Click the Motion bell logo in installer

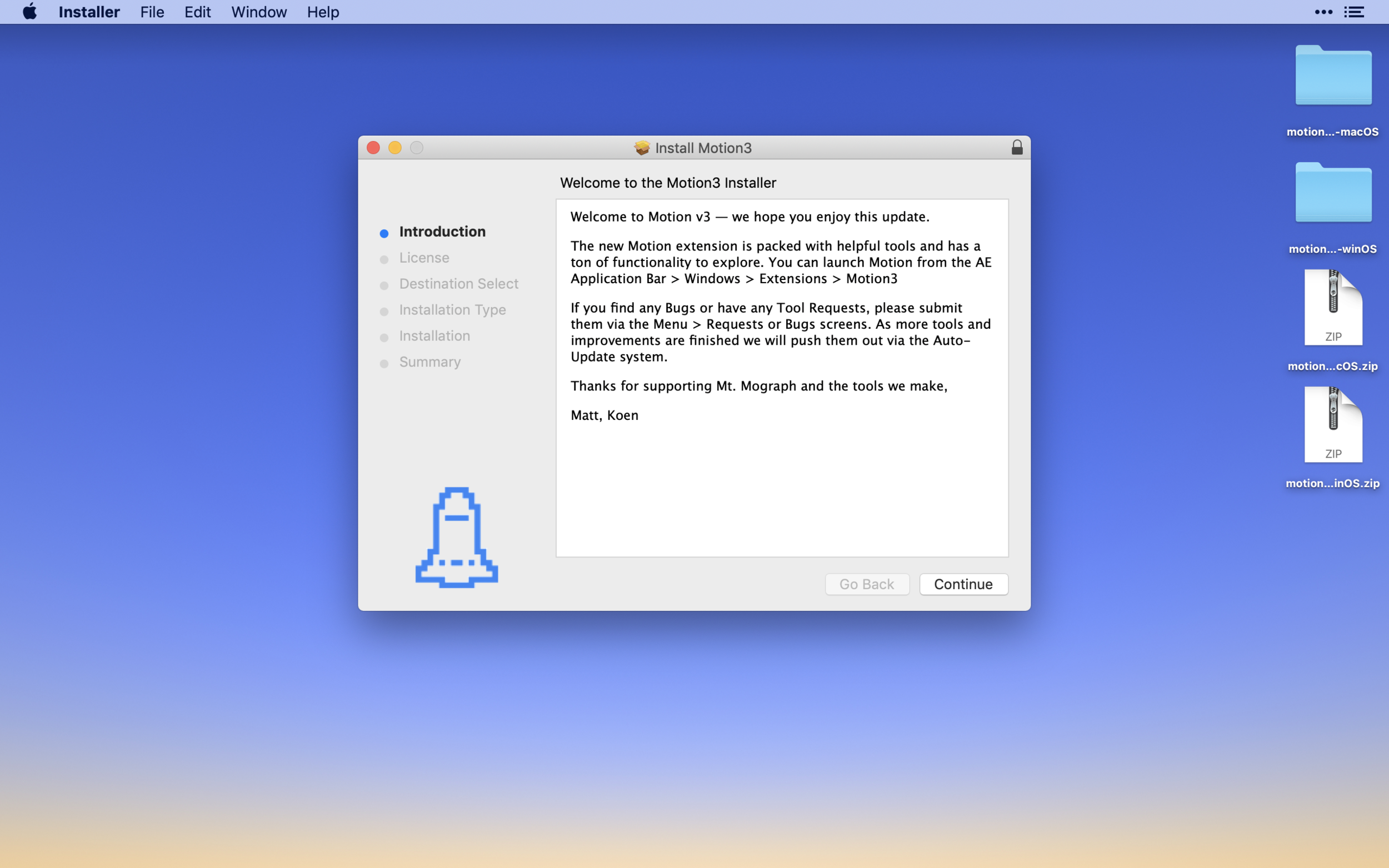[457, 538]
